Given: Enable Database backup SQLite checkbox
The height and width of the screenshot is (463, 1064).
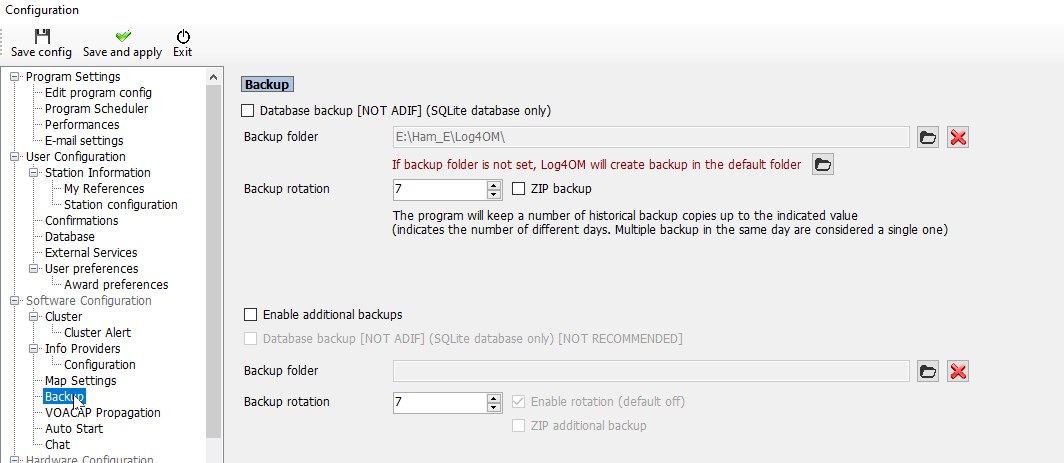Looking at the screenshot, I should pos(248,110).
